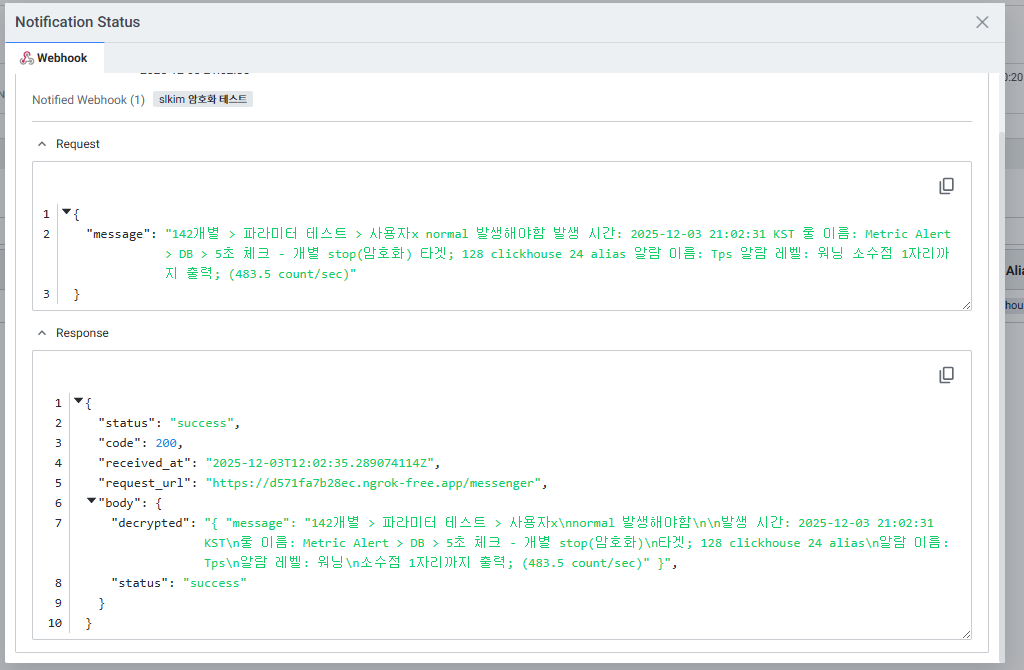Collapse the Request section chevron
Viewport: 1024px width, 670px height.
coord(42,144)
